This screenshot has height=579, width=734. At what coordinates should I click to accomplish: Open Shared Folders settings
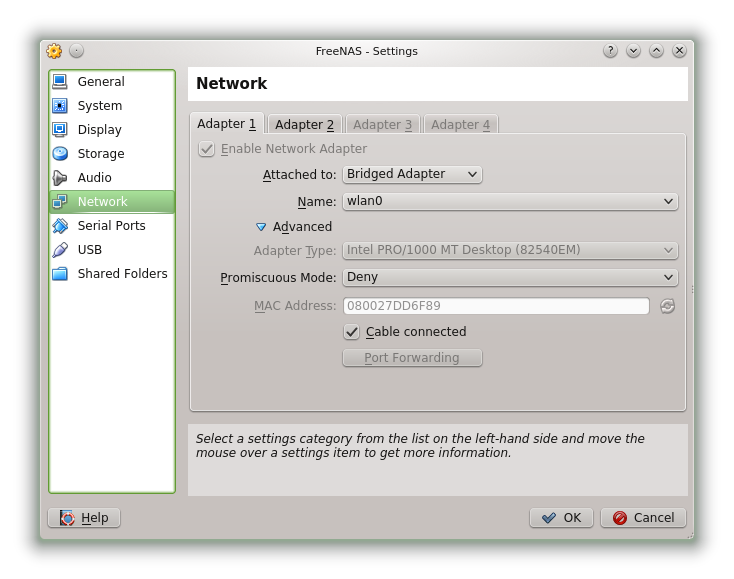pos(112,273)
